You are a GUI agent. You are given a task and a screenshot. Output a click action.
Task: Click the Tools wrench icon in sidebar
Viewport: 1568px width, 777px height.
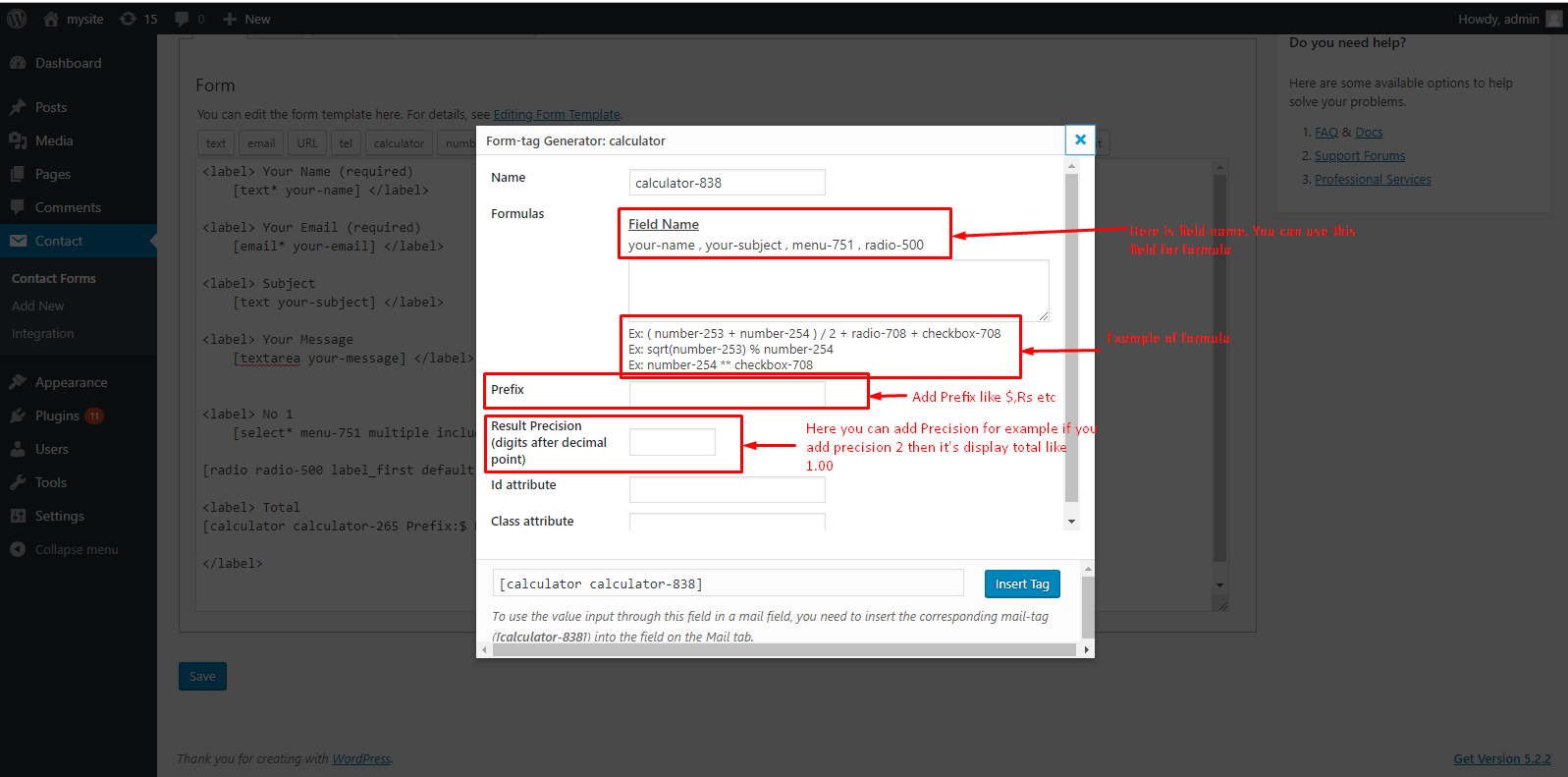(18, 482)
